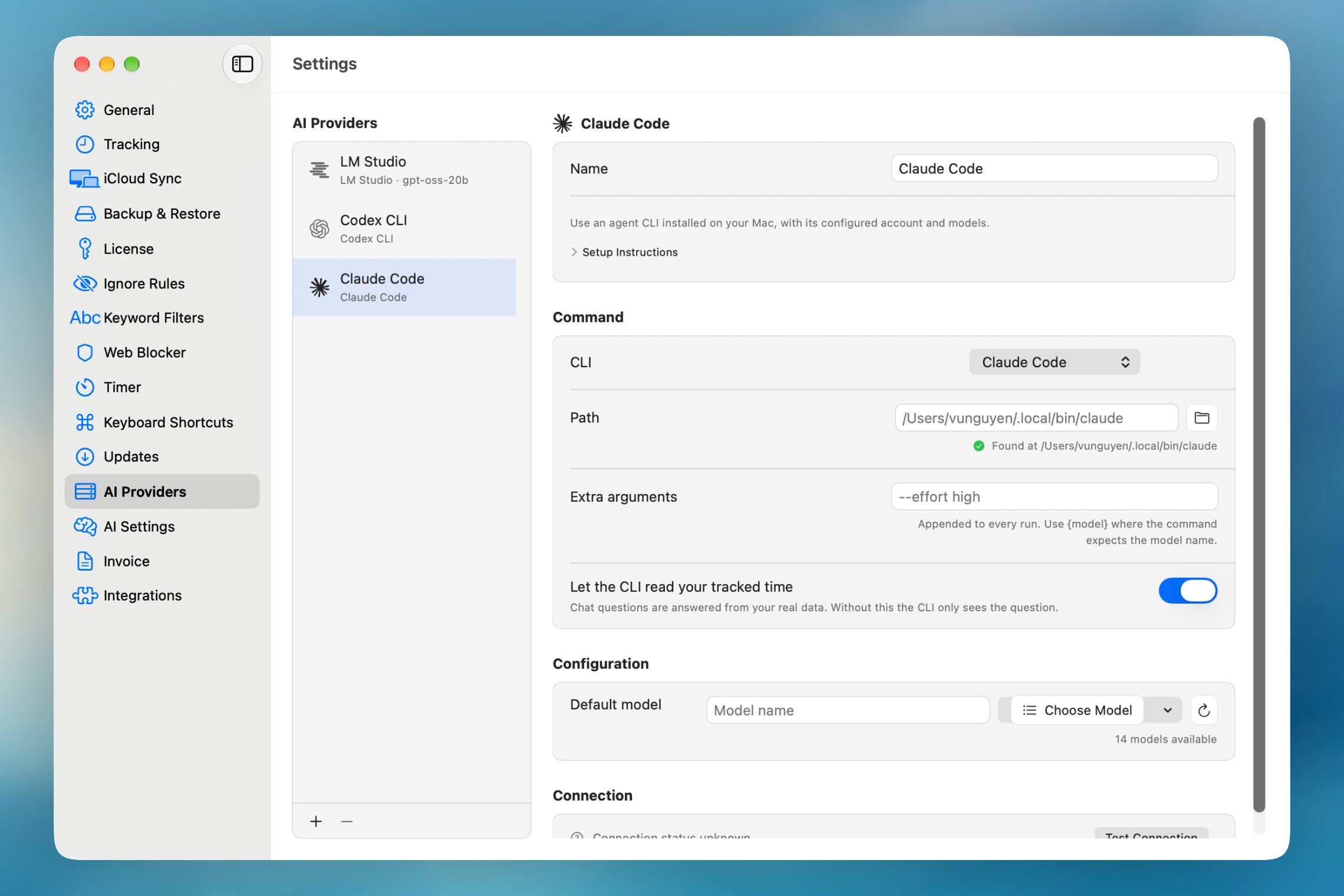This screenshot has width=1344, height=896.
Task: Open Keyboard Shortcuts command icon
Action: 85,422
